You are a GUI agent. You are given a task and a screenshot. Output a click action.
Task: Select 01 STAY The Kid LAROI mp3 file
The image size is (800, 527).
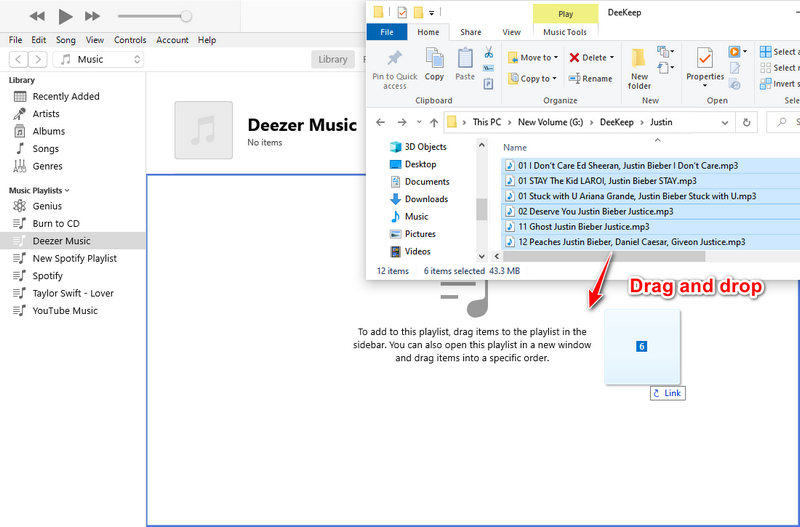[651, 181]
